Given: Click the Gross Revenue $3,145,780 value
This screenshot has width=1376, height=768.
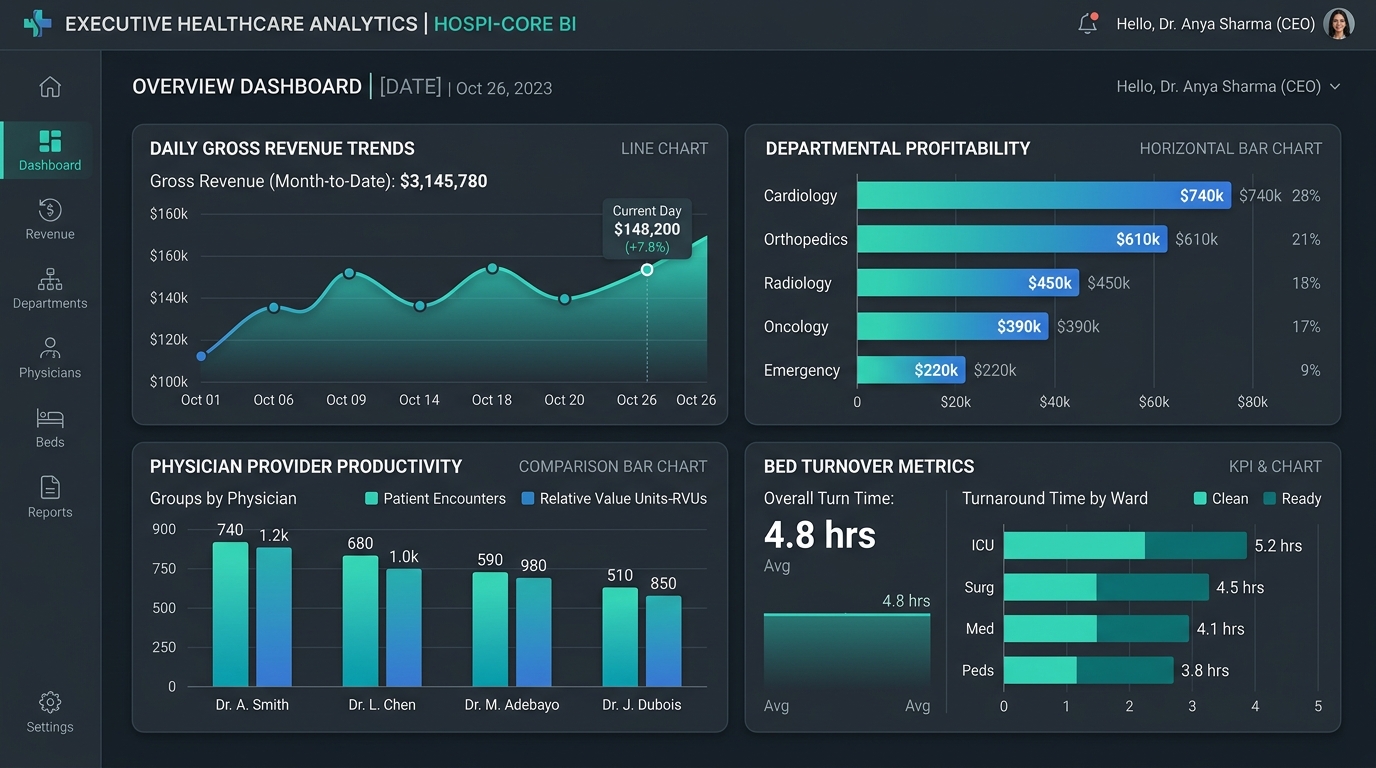Looking at the screenshot, I should (x=443, y=181).
